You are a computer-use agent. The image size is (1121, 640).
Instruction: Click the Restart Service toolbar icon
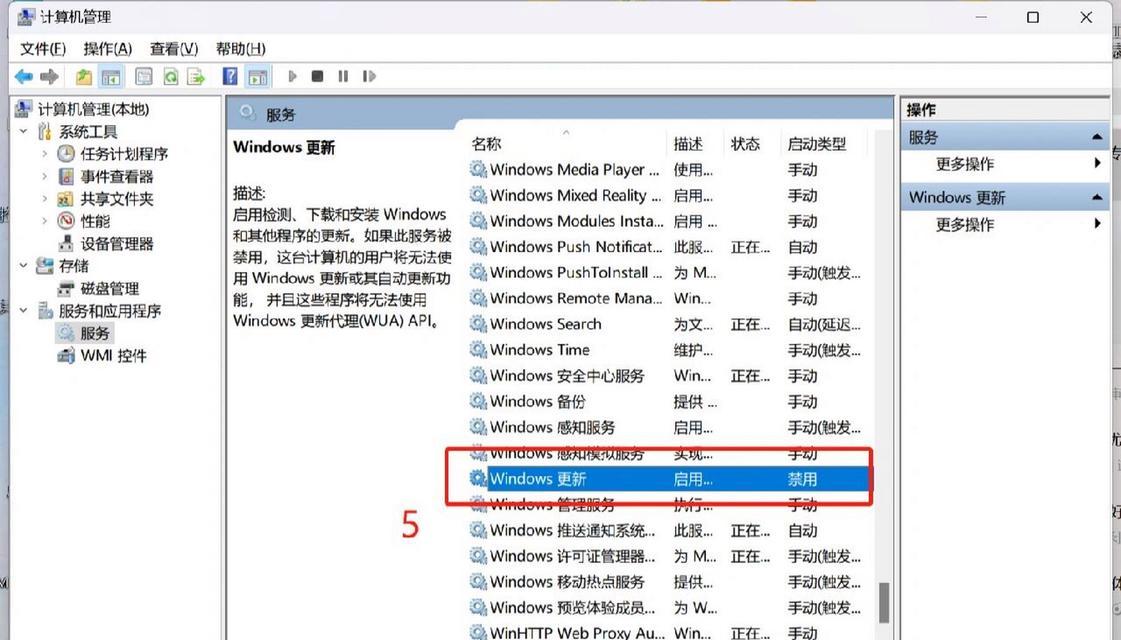(x=369, y=76)
